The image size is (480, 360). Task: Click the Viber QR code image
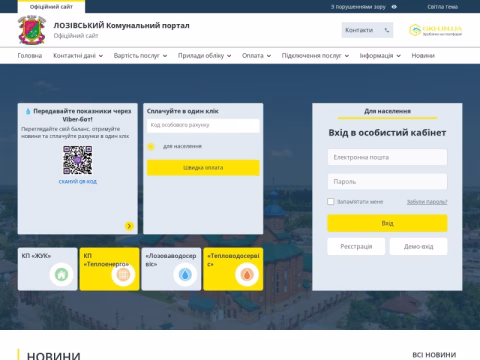click(78, 160)
